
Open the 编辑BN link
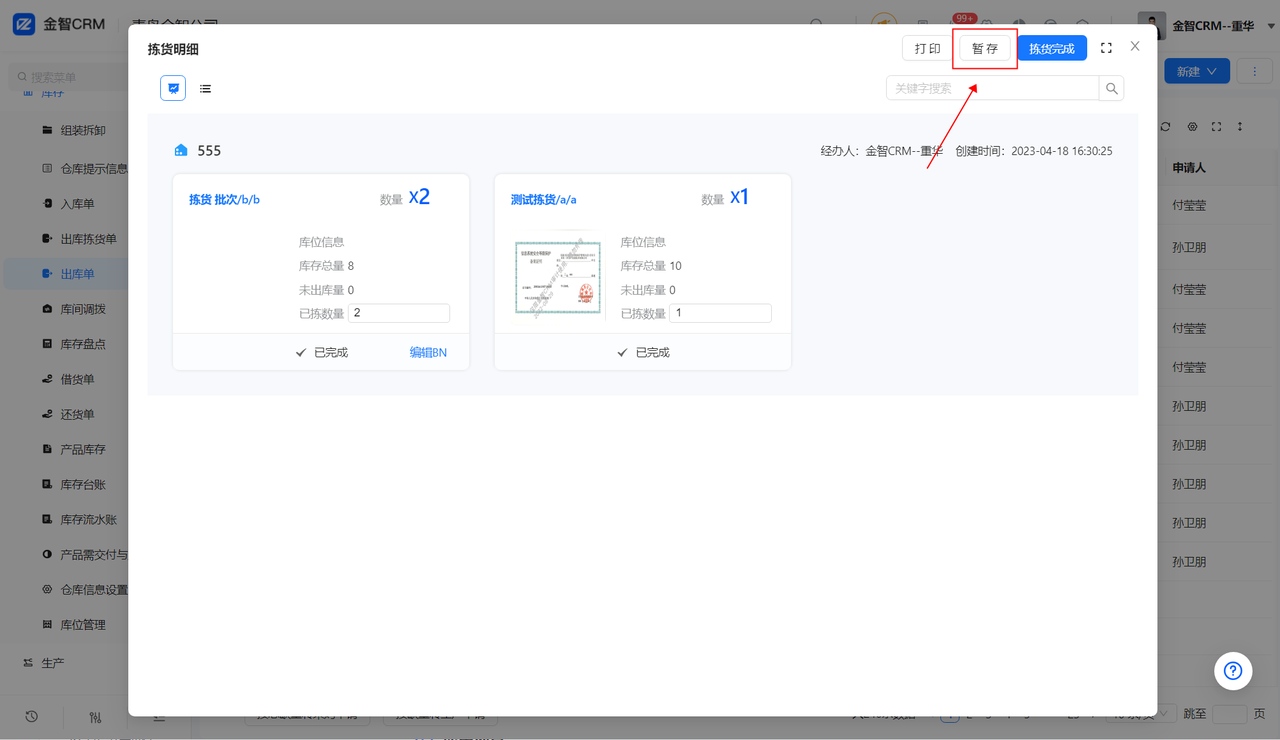click(428, 352)
